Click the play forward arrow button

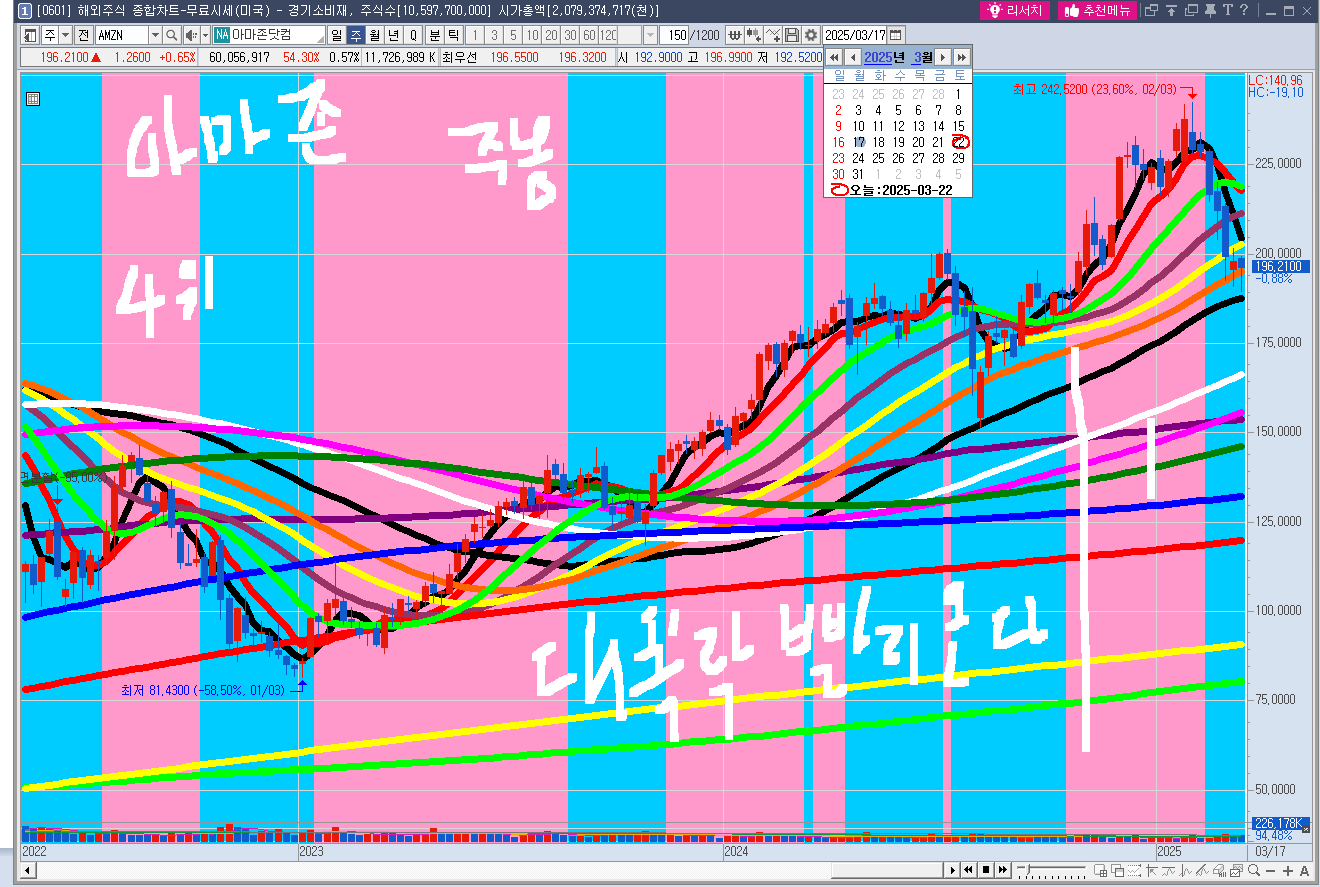click(x=953, y=870)
